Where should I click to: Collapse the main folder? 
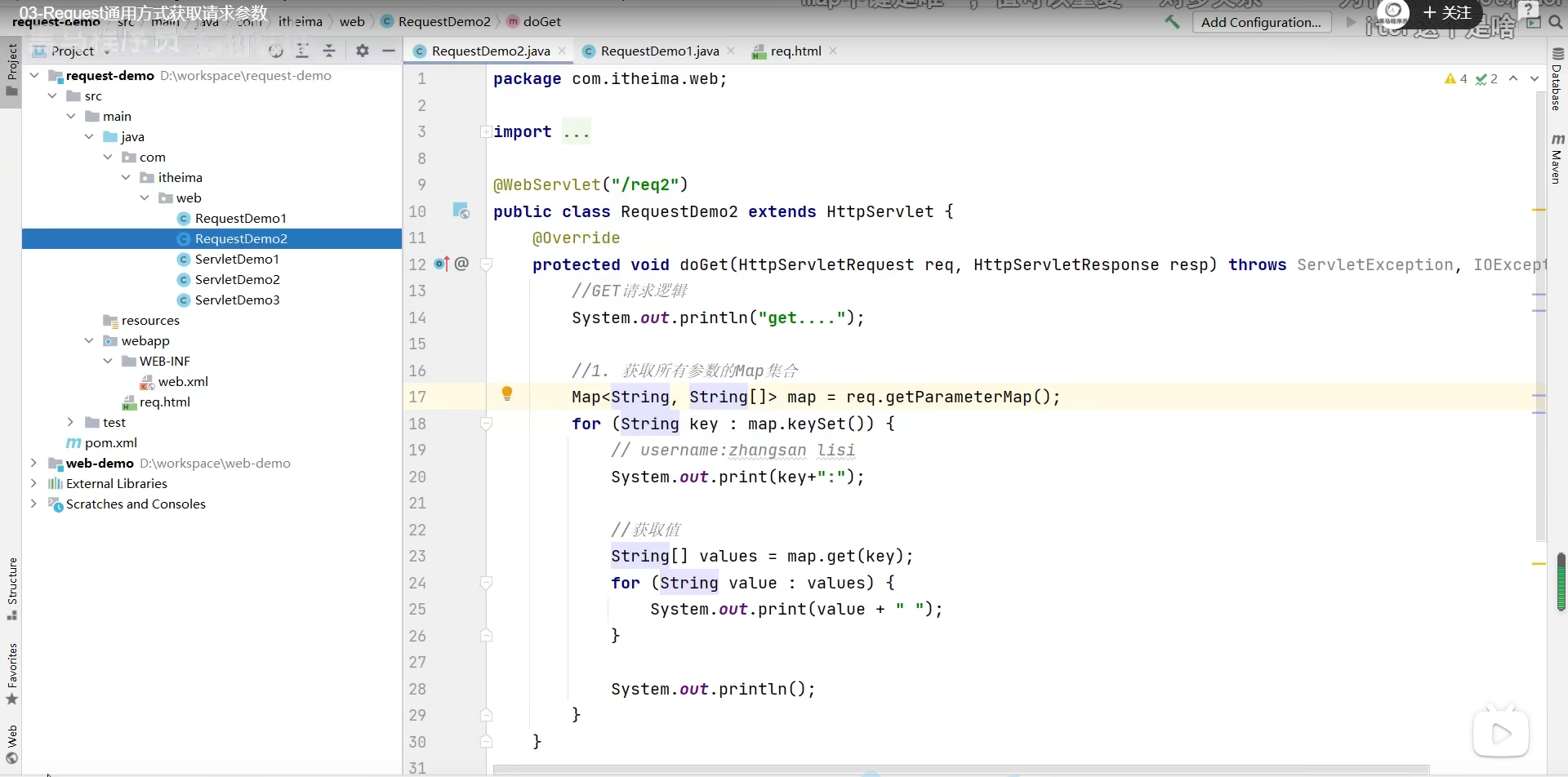71,116
